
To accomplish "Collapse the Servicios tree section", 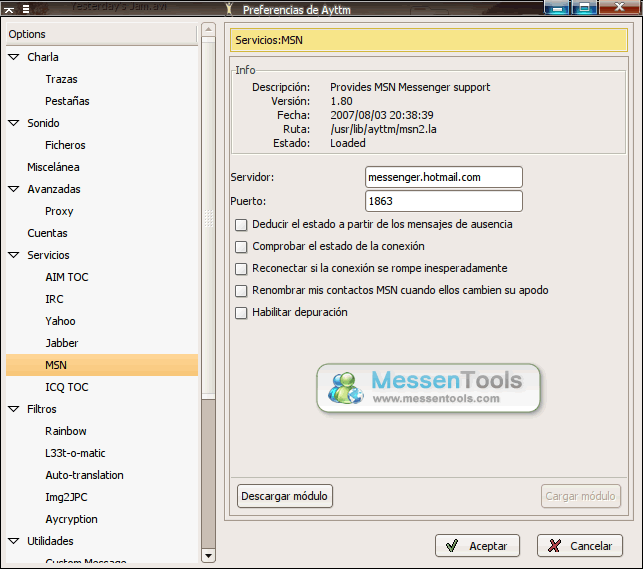I will (x=14, y=255).
